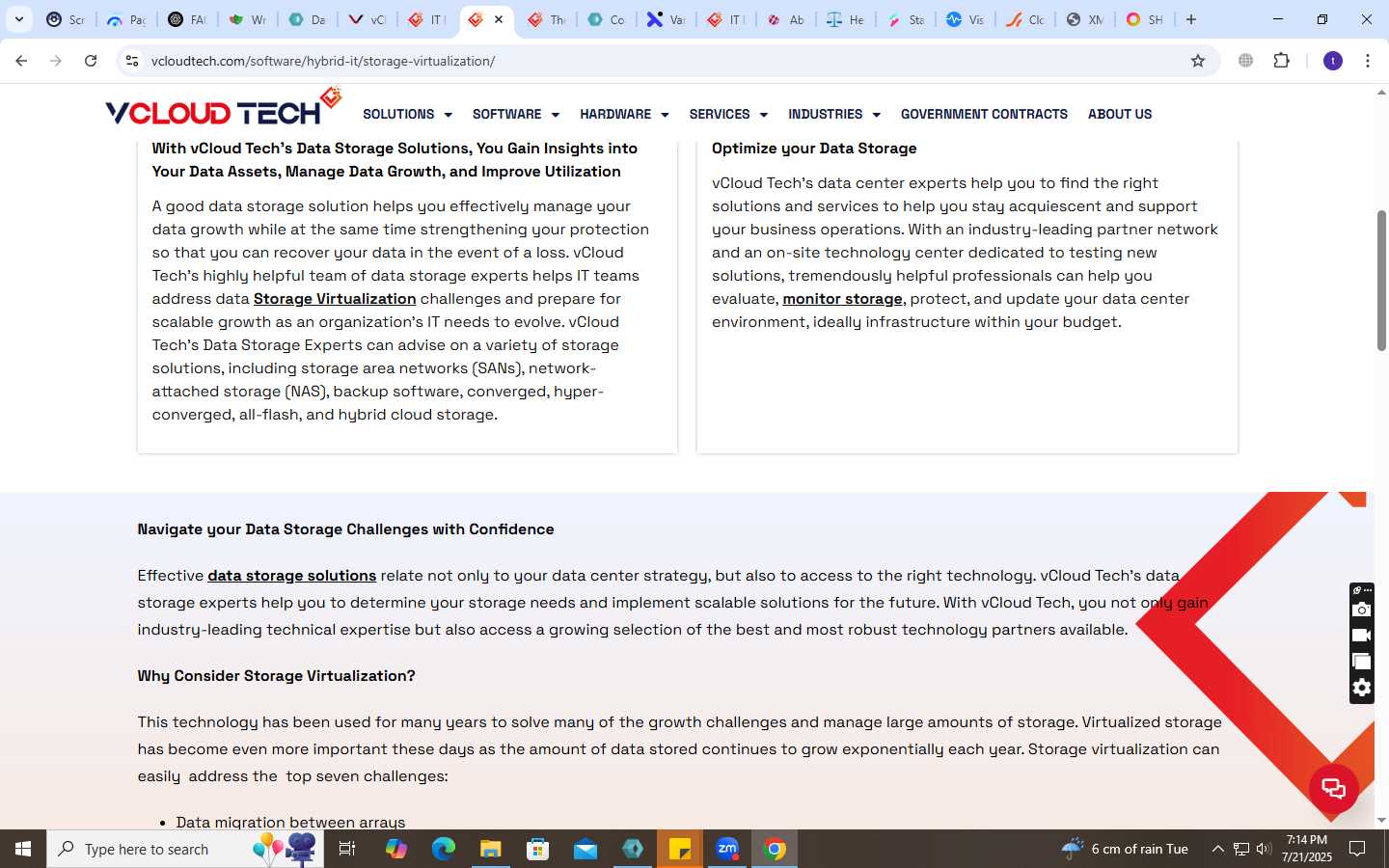Viewport: 1389px width, 868px height.
Task: Go forward to the next page
Action: coord(56,61)
